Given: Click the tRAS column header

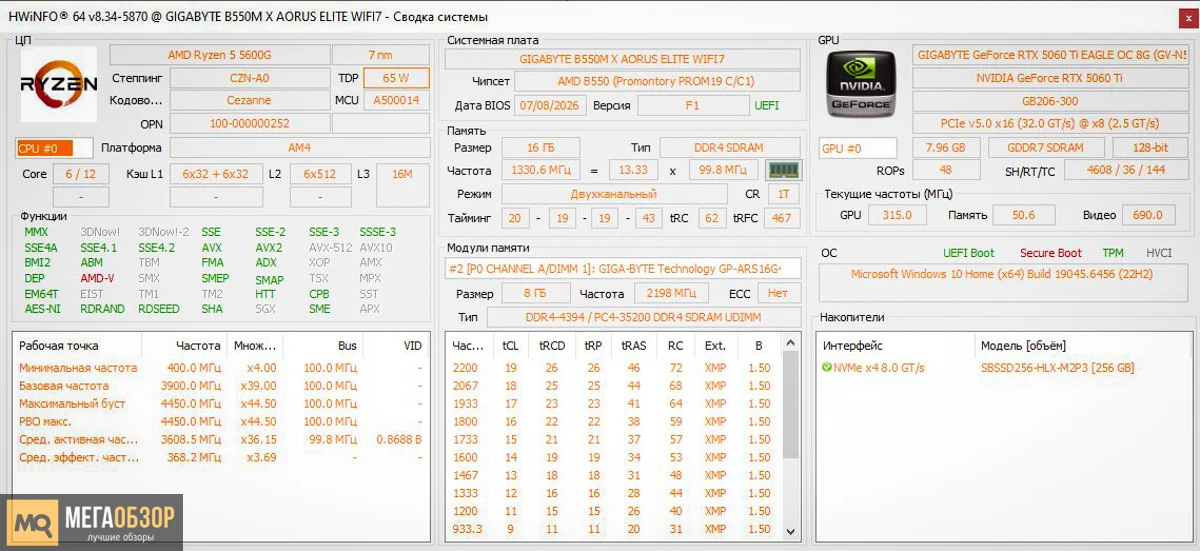Looking at the screenshot, I should tap(634, 346).
